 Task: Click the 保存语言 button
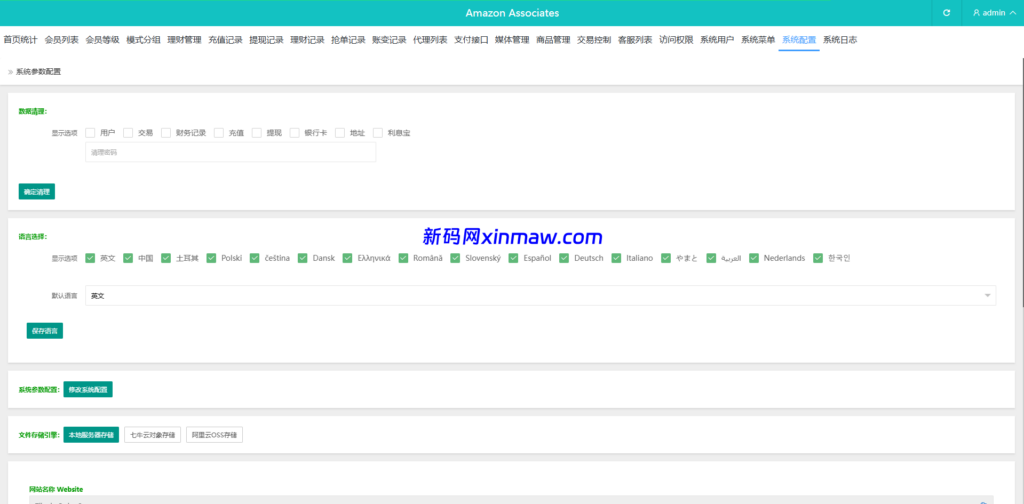44,331
